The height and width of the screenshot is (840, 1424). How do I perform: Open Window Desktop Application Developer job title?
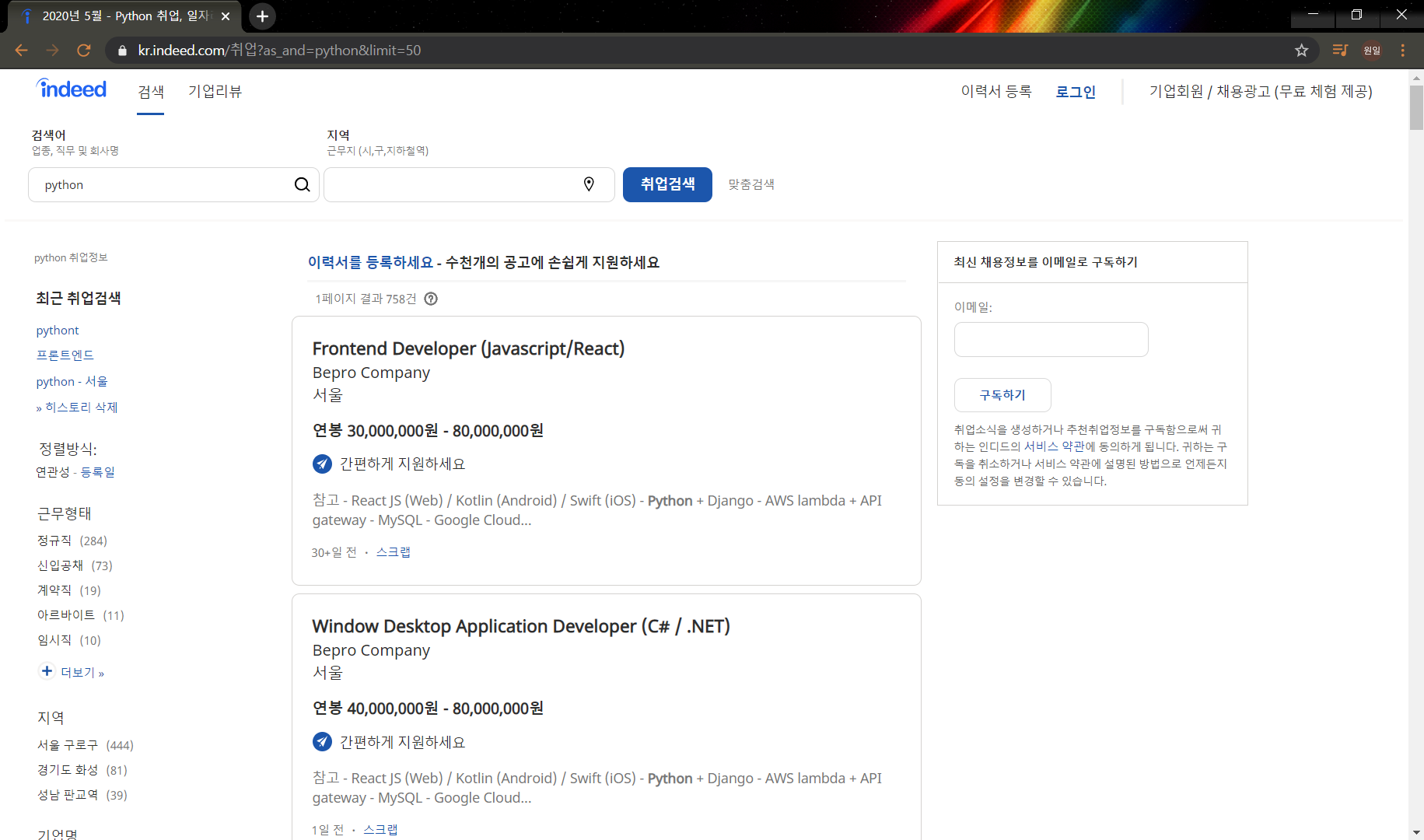pyautogui.click(x=521, y=626)
